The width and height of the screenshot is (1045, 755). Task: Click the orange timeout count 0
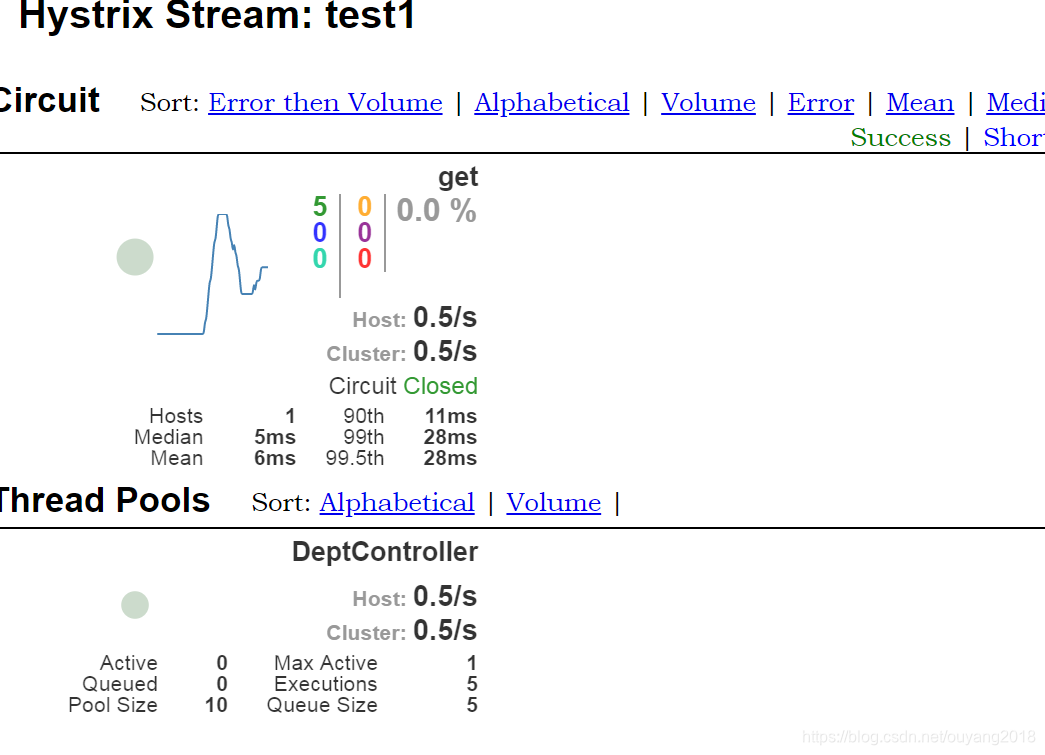click(365, 207)
